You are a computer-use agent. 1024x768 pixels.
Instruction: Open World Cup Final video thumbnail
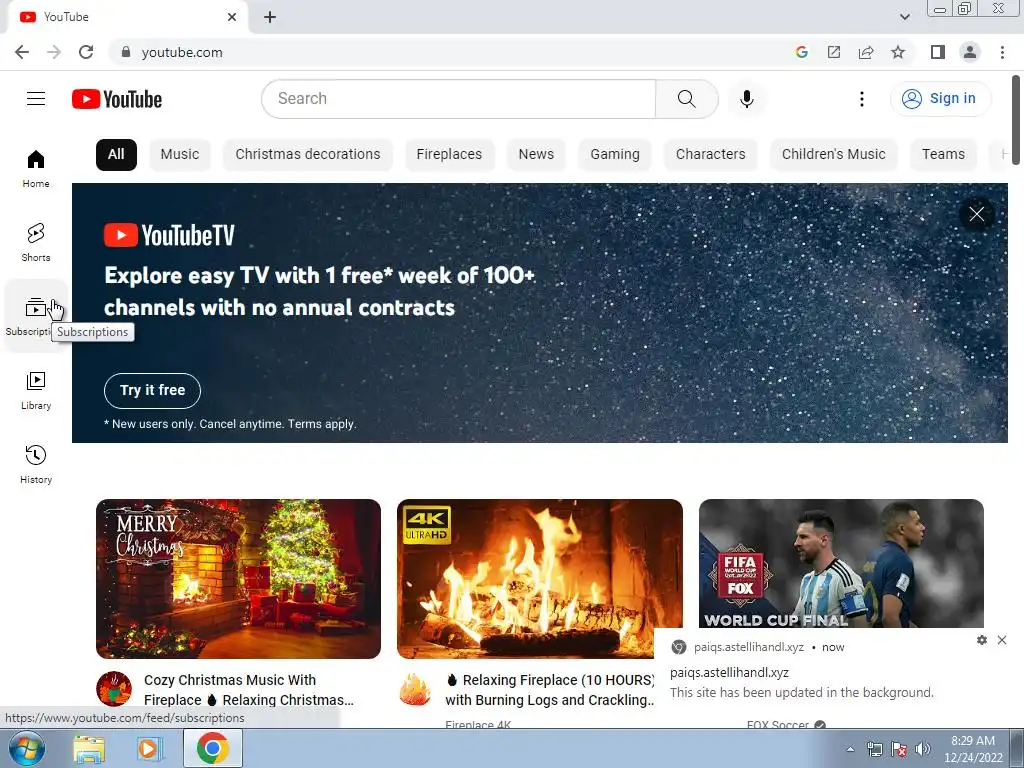(841, 564)
